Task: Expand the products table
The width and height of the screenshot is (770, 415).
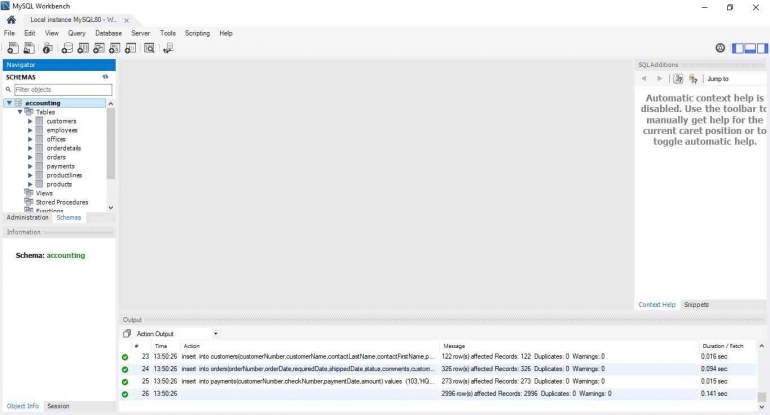Action: coord(30,184)
